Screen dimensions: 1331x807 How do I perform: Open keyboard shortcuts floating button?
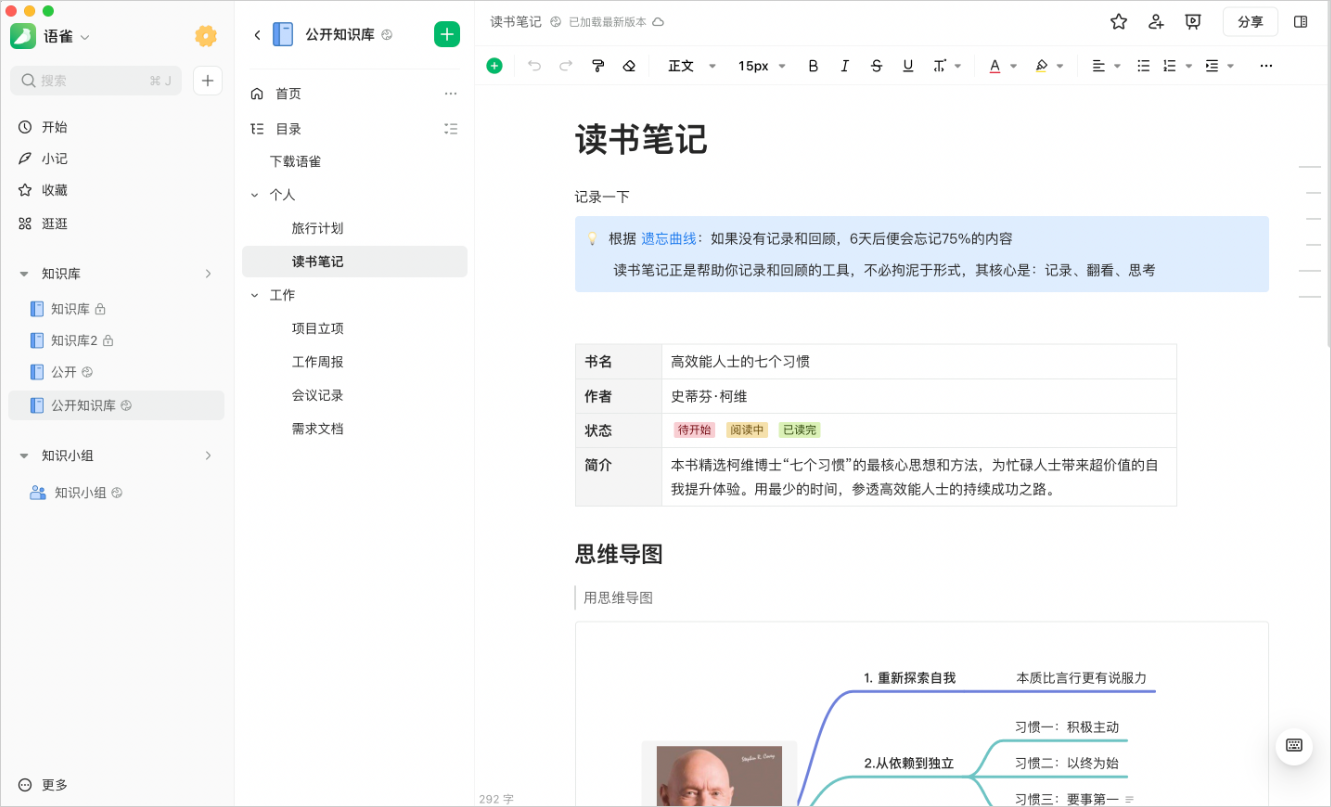[1293, 745]
